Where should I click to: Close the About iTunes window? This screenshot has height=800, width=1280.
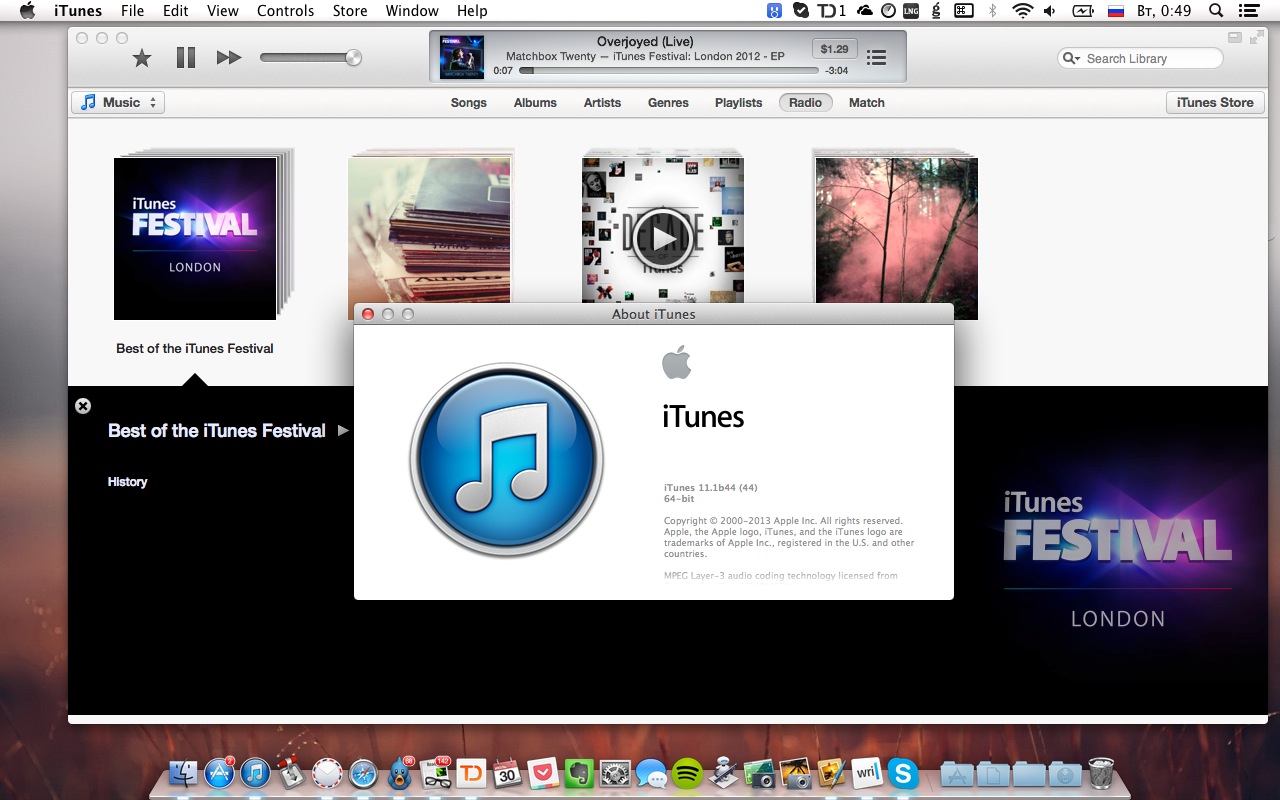(367, 314)
